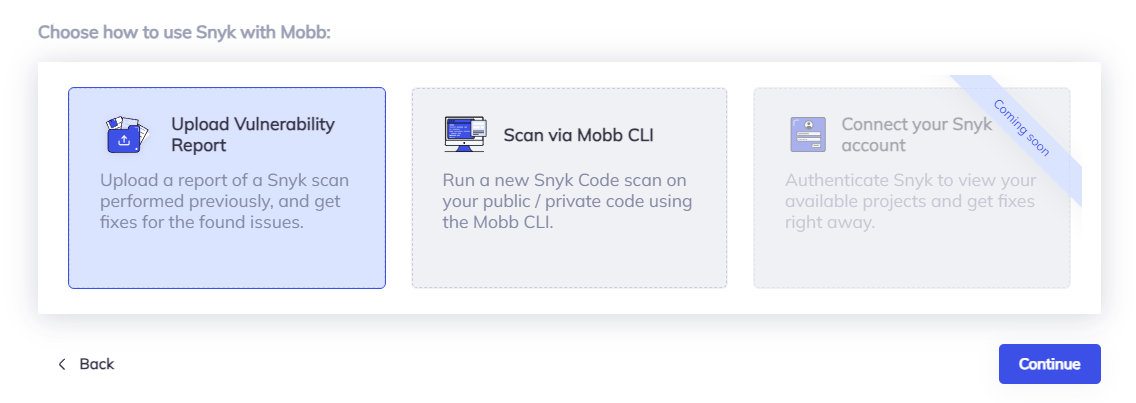Click the Snyk account login icon
Screen dimensions: 1136x403
808,135
